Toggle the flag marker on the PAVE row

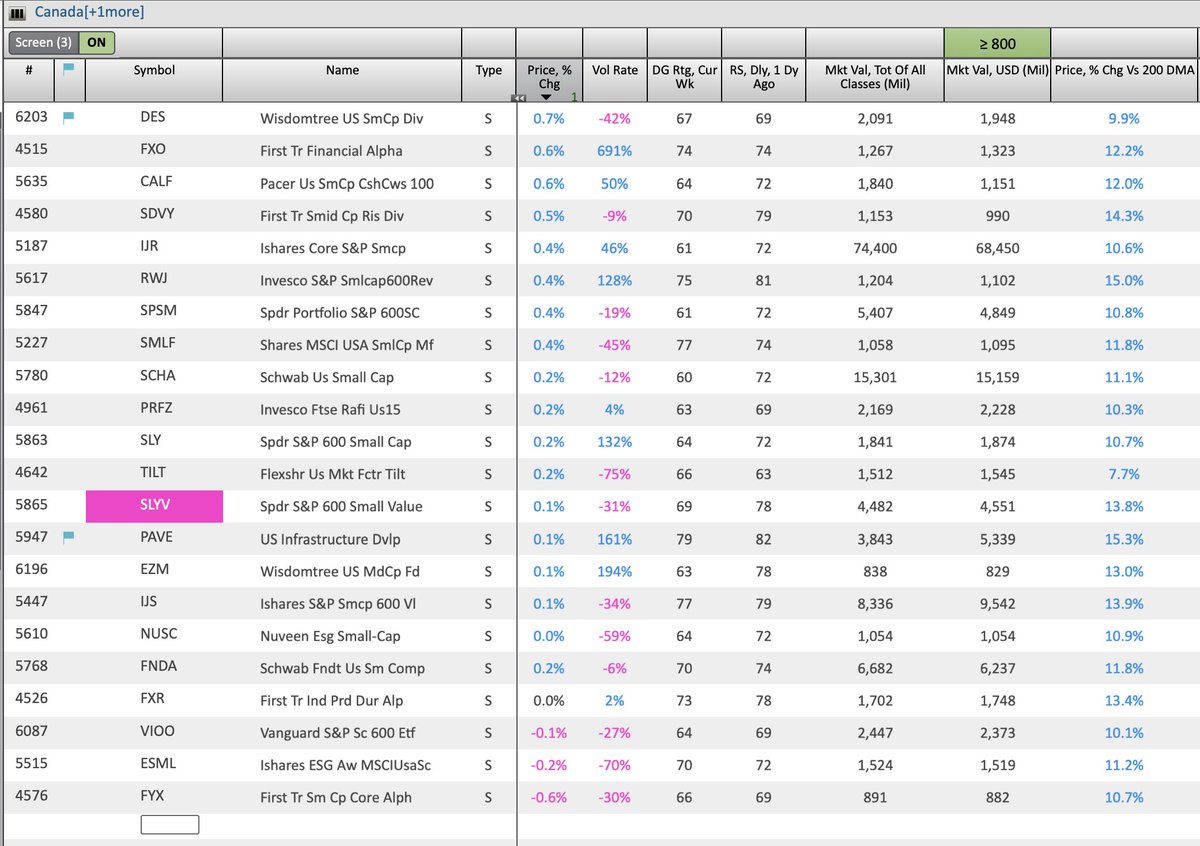click(70, 538)
